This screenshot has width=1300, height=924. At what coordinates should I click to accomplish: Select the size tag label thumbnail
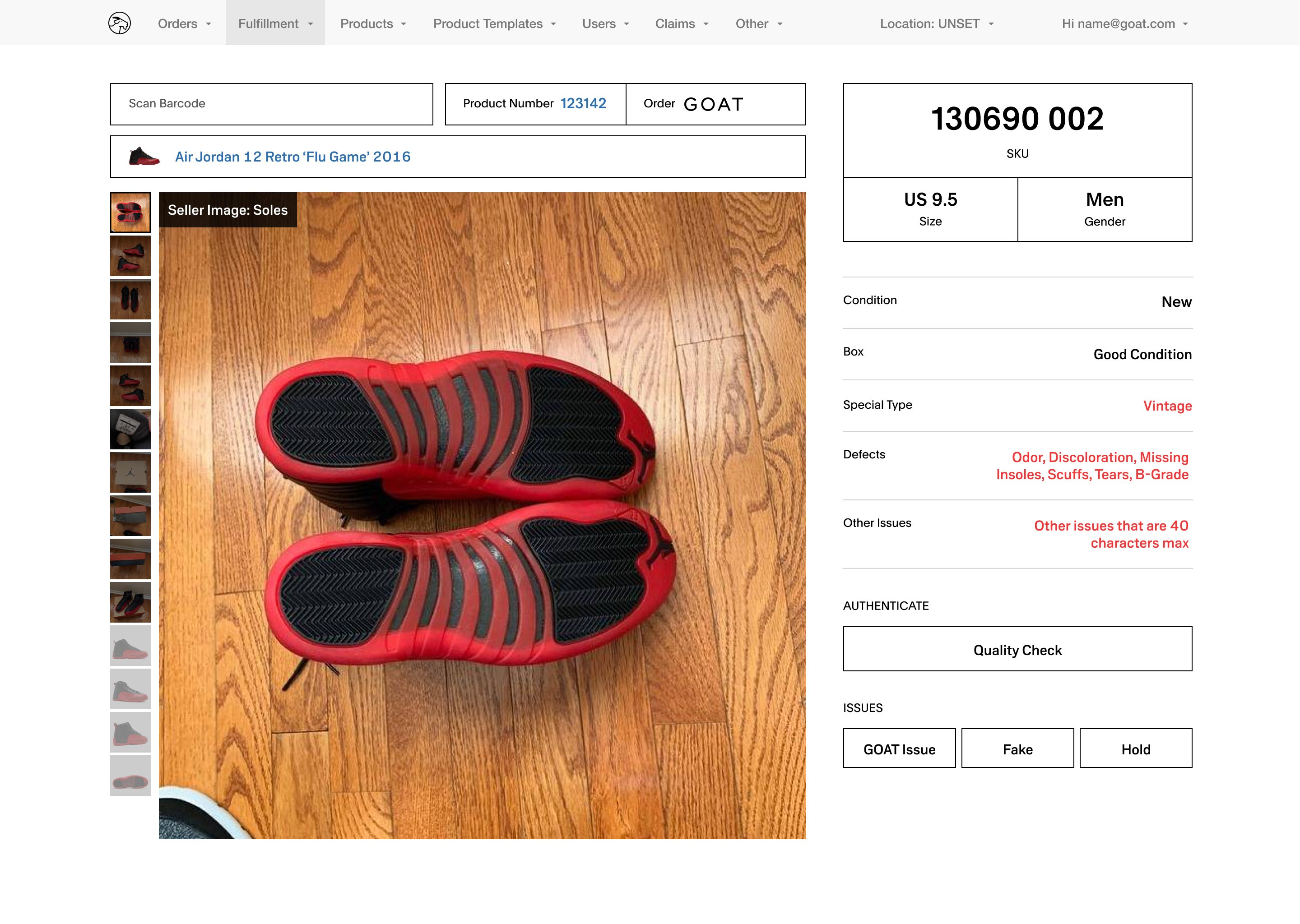pos(130,429)
